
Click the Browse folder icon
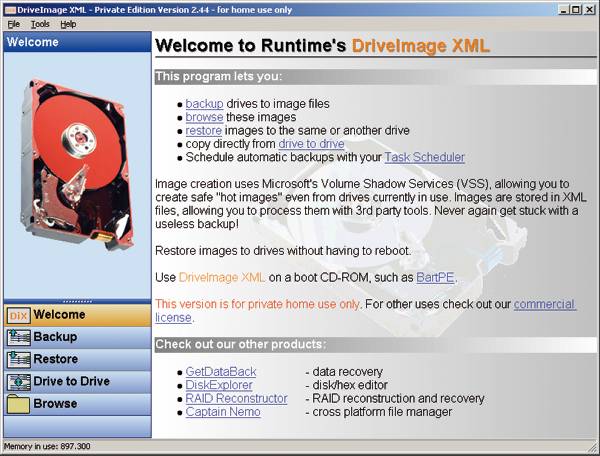18,404
